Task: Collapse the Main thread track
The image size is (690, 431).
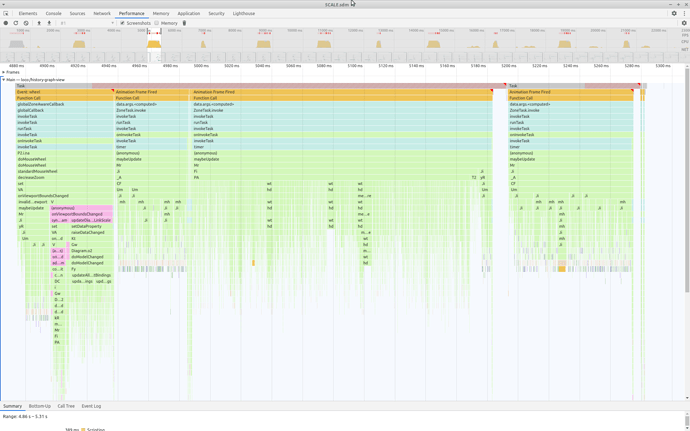Action: pyautogui.click(x=4, y=80)
